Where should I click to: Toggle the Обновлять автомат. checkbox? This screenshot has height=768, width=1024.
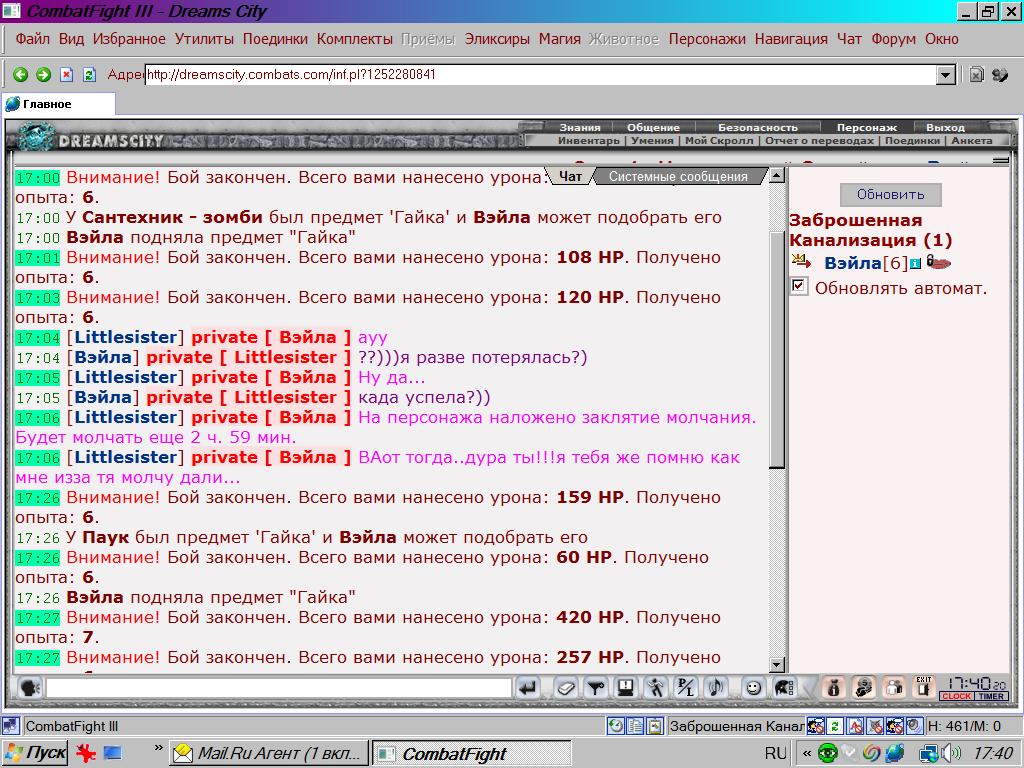tap(799, 286)
